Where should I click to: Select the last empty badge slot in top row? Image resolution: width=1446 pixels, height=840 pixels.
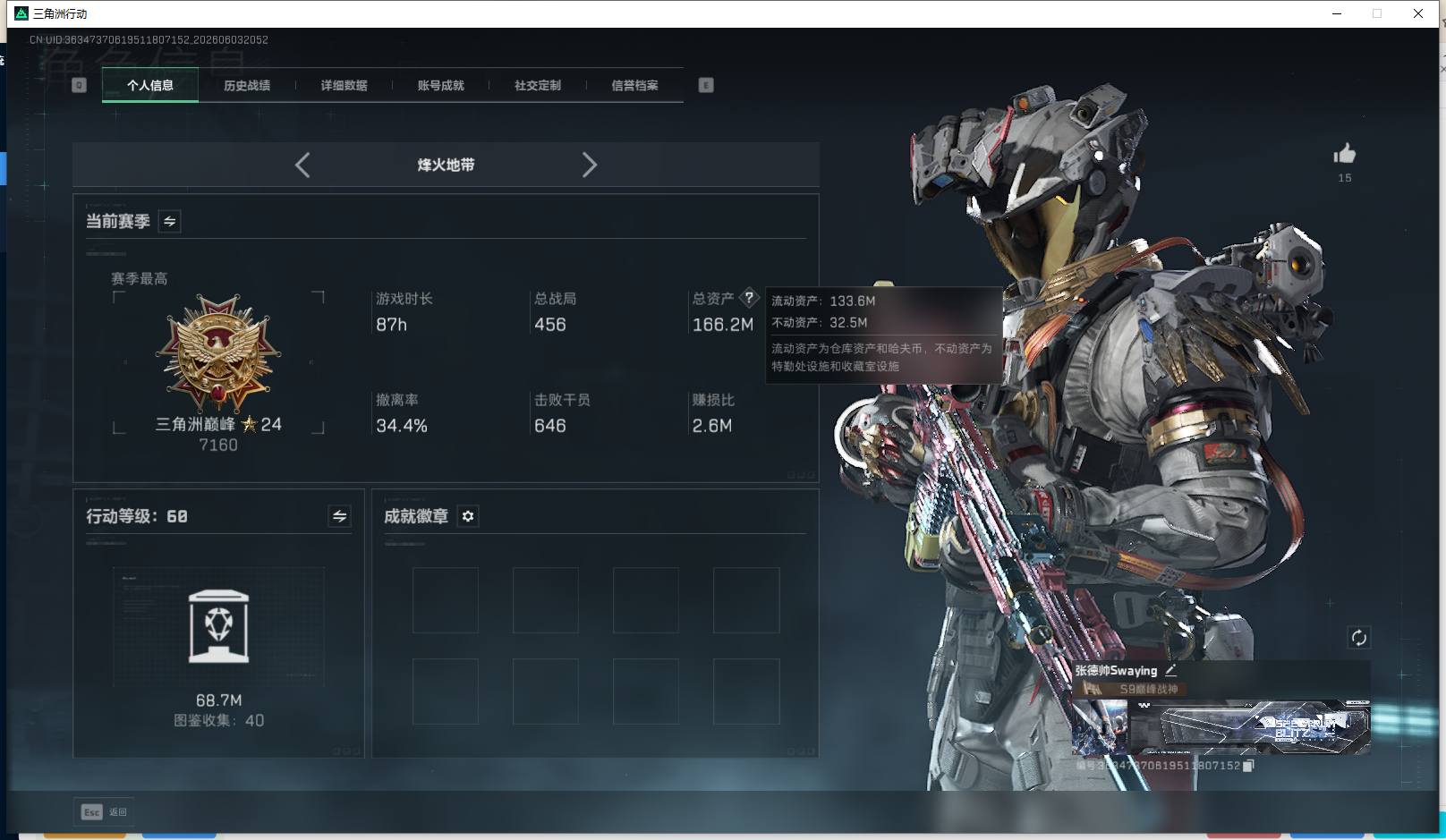[x=746, y=600]
